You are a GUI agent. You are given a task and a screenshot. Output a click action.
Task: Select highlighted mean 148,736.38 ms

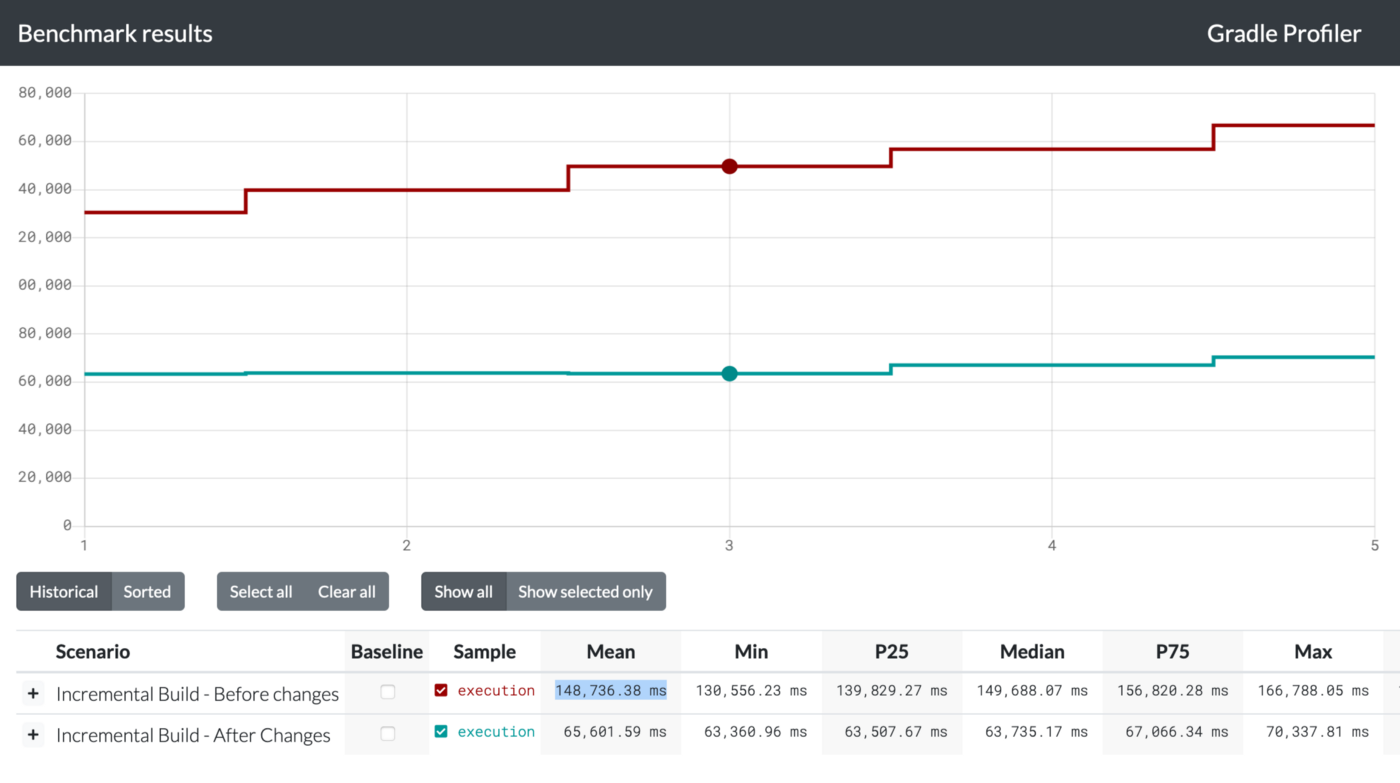click(x=611, y=690)
